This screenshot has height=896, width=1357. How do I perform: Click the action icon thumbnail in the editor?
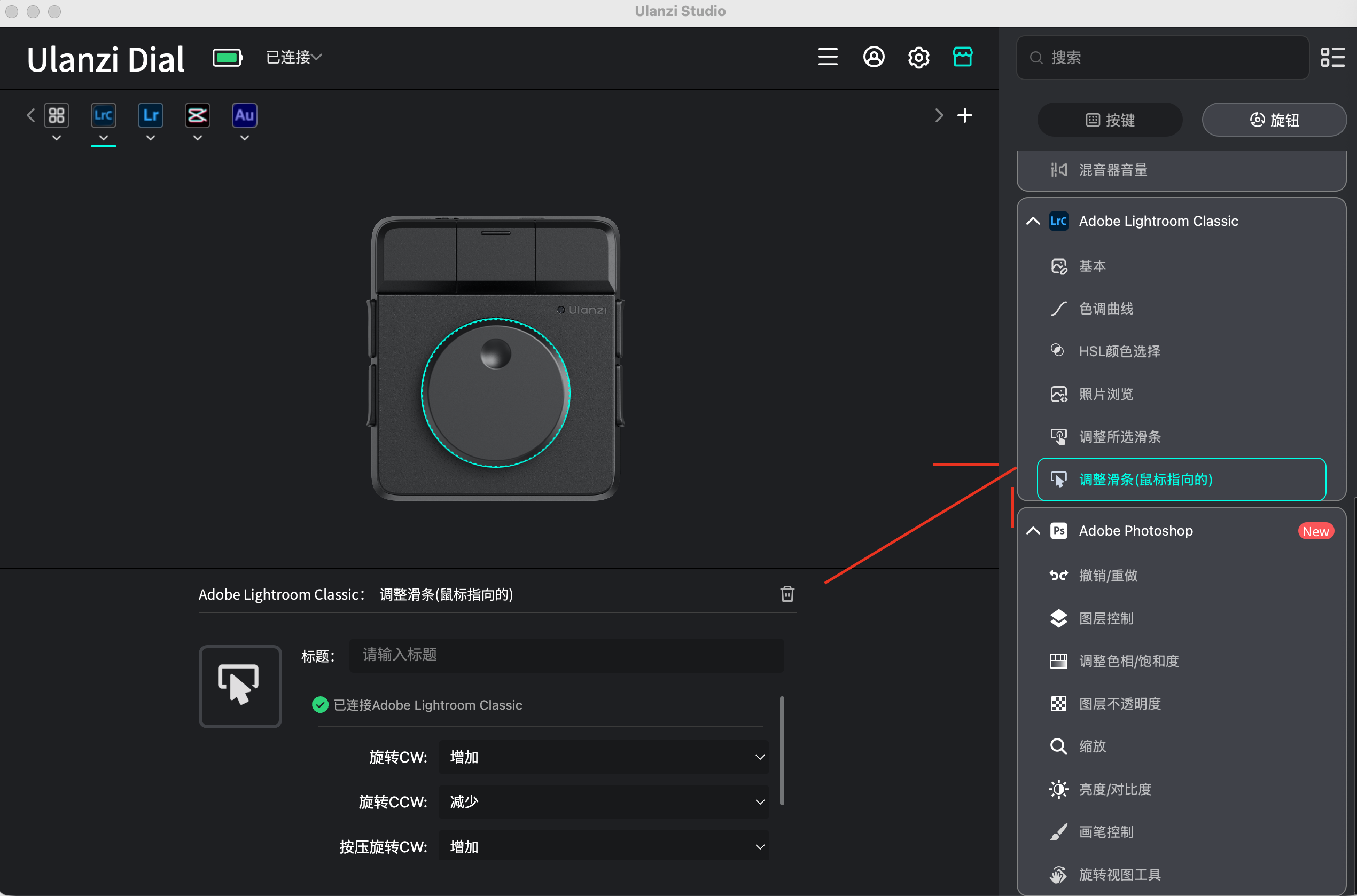(x=240, y=686)
